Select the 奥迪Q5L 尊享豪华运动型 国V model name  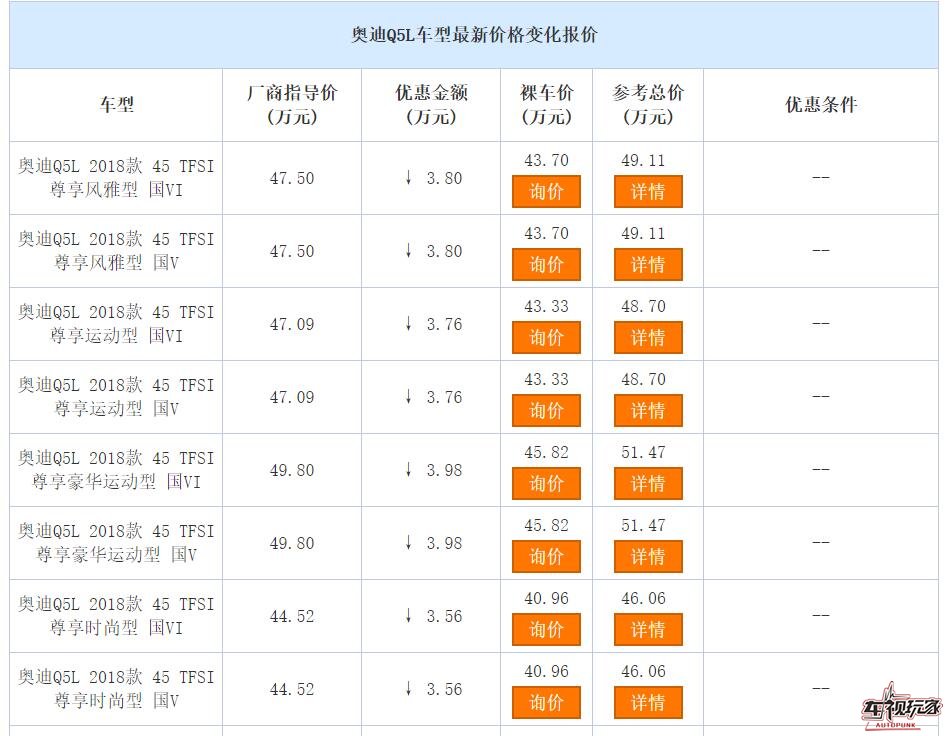tap(116, 543)
